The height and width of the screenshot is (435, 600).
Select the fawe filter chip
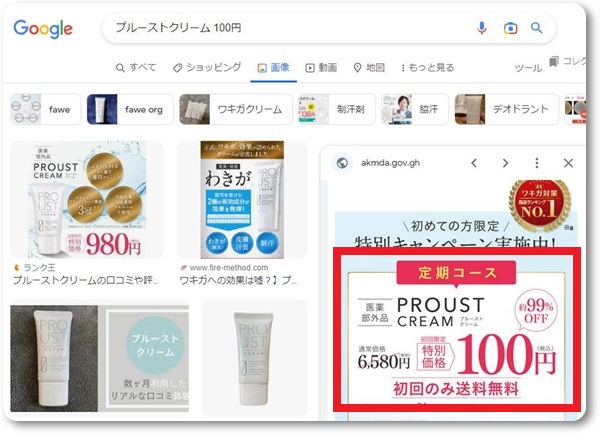46,109
